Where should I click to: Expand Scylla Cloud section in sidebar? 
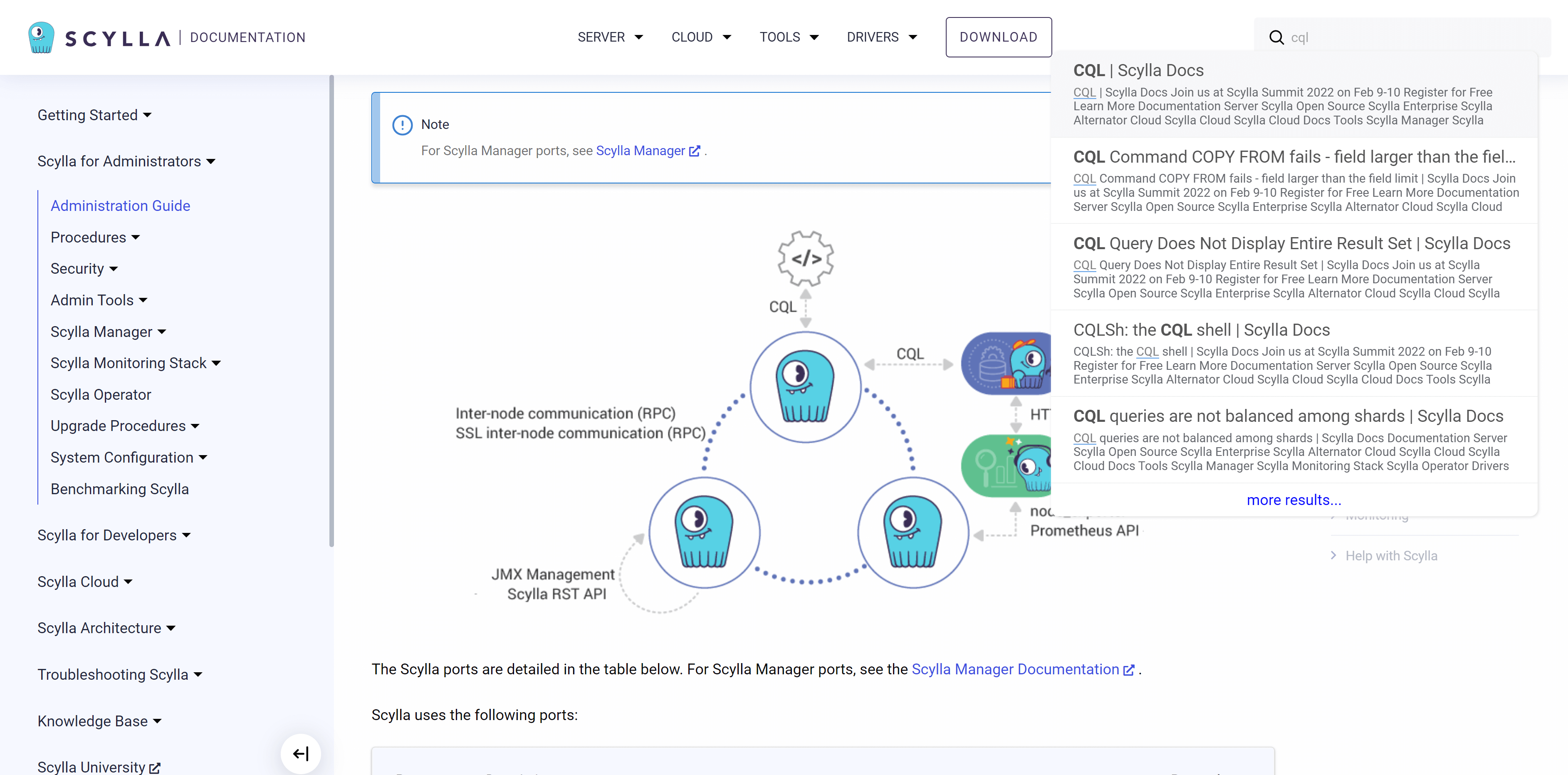pos(84,582)
